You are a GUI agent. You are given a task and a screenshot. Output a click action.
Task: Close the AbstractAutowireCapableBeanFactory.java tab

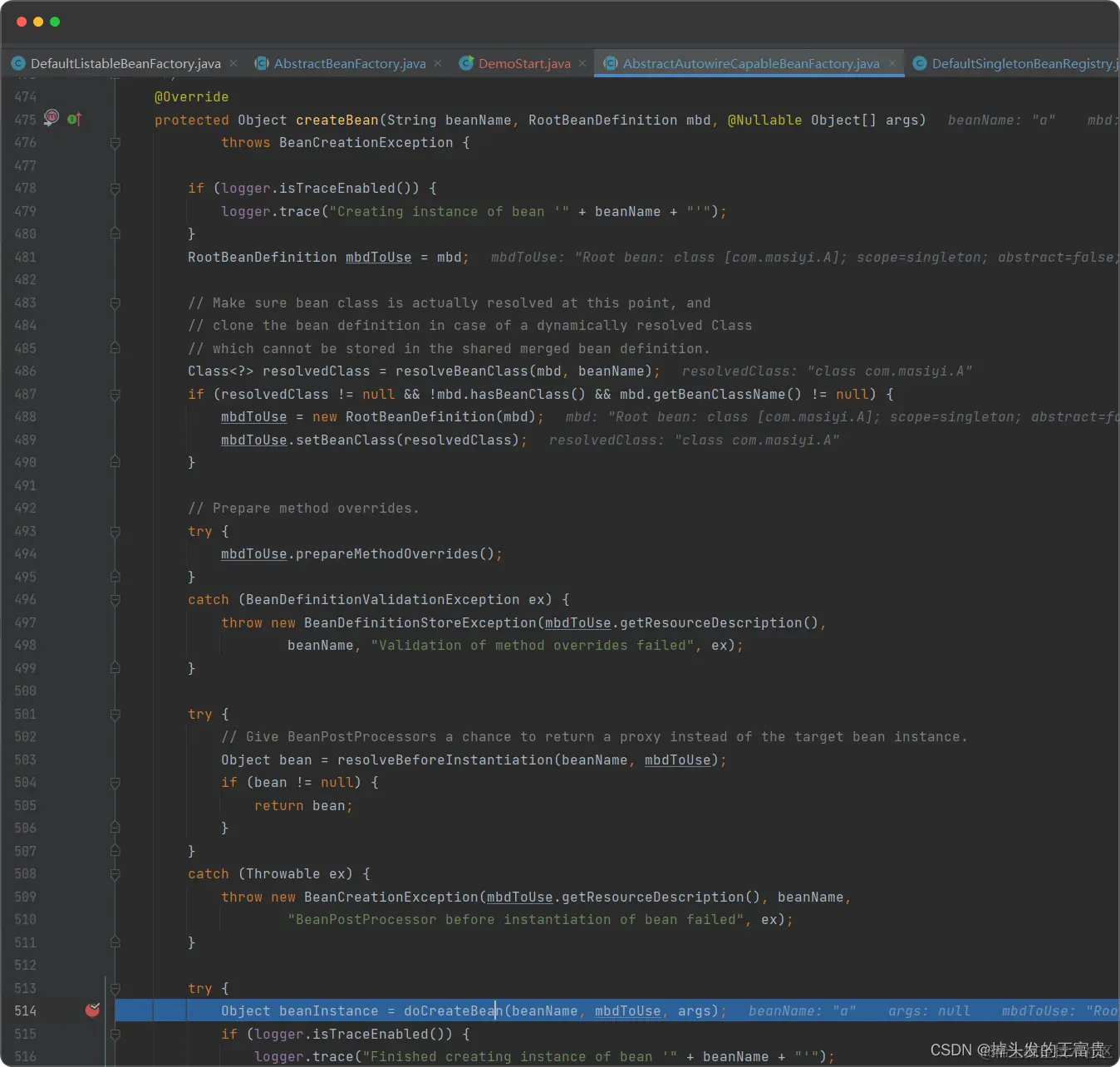tap(892, 63)
